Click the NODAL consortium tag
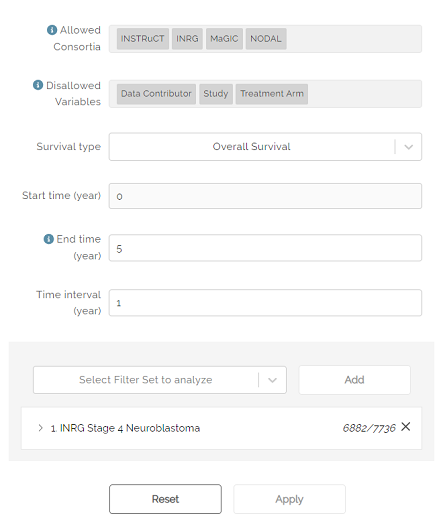This screenshot has width=445, height=526. point(266,39)
